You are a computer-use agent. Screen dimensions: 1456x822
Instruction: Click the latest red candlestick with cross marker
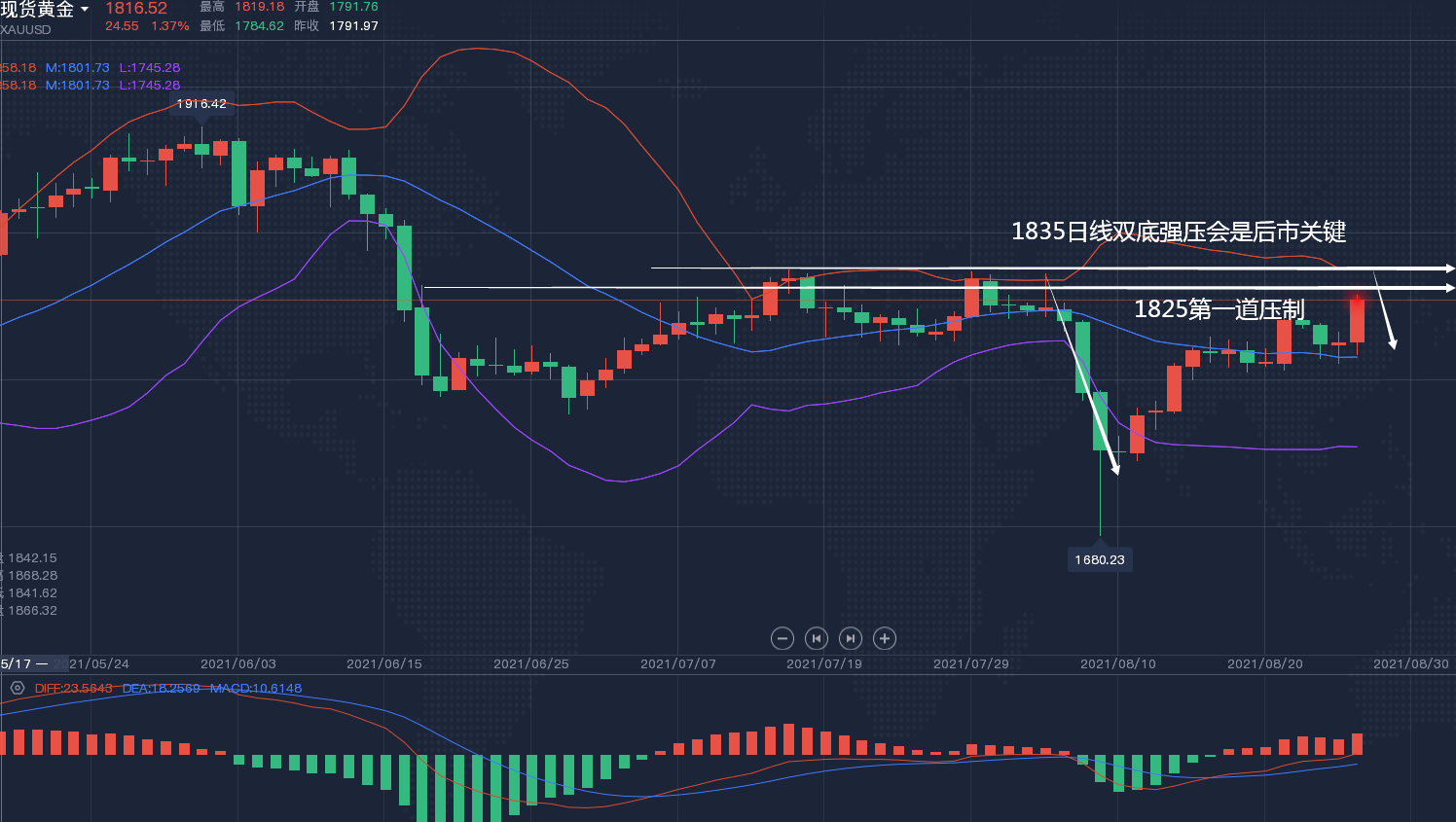[x=1357, y=319]
